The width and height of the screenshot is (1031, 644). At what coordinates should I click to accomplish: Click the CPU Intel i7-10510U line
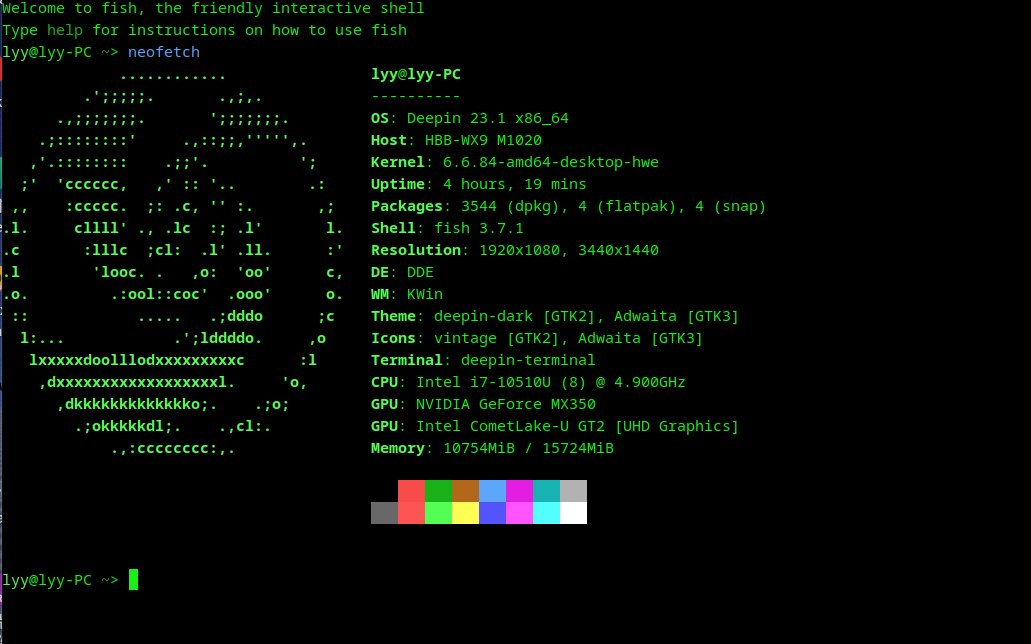pyautogui.click(x=528, y=382)
